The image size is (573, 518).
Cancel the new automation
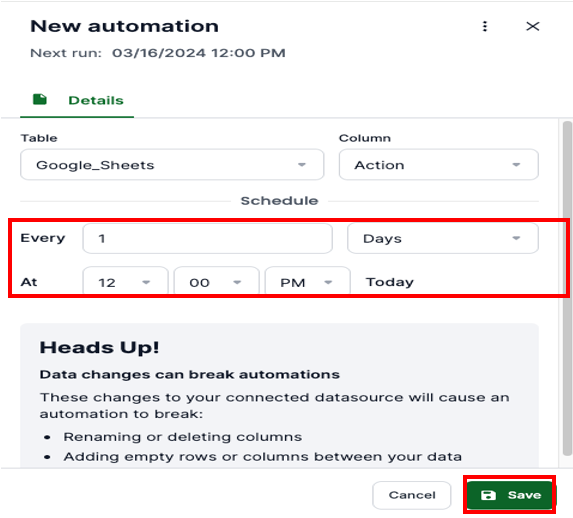pos(412,495)
